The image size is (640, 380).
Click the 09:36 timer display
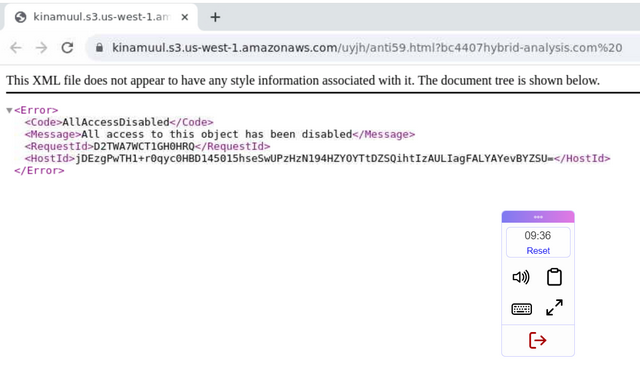click(x=538, y=236)
